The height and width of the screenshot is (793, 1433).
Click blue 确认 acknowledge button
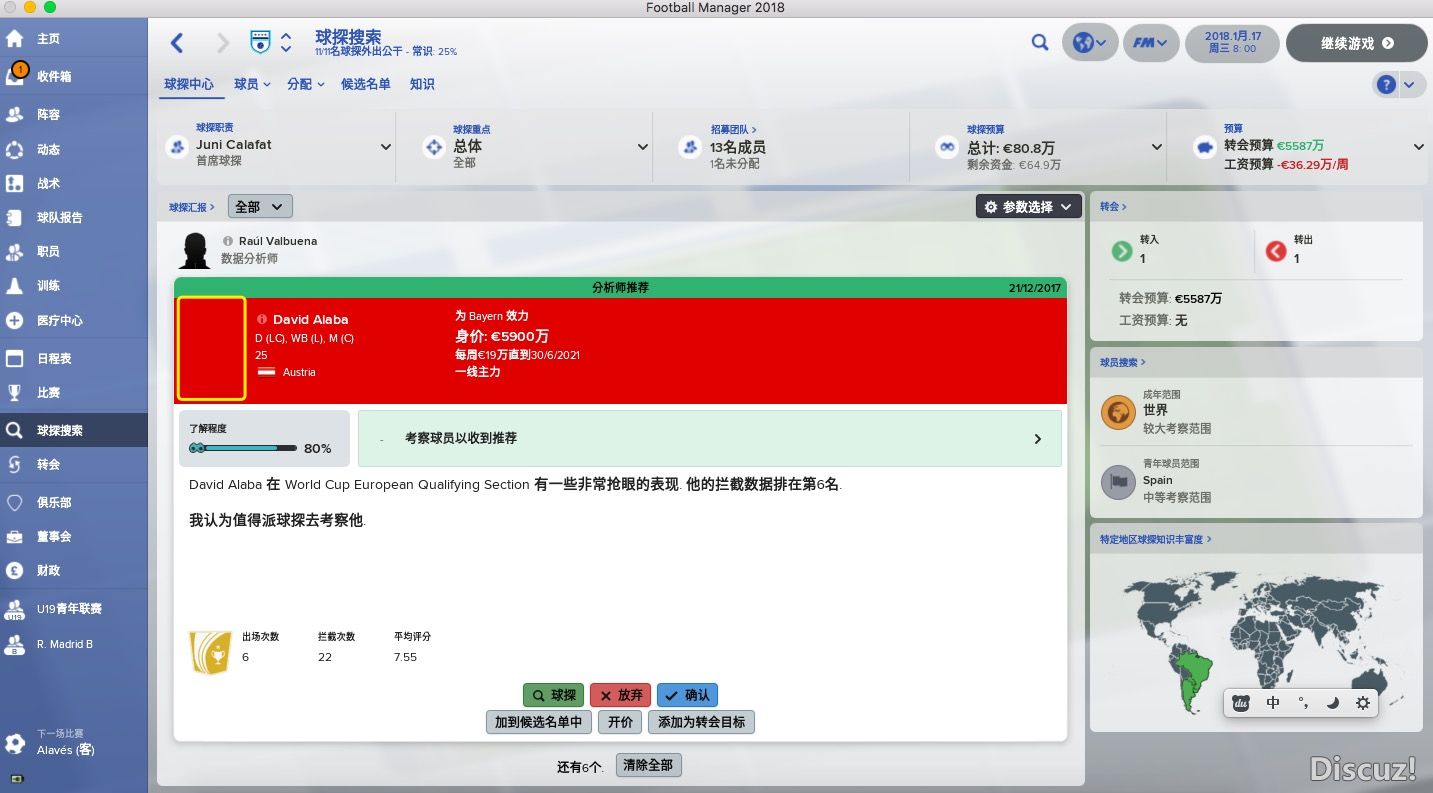tap(687, 695)
